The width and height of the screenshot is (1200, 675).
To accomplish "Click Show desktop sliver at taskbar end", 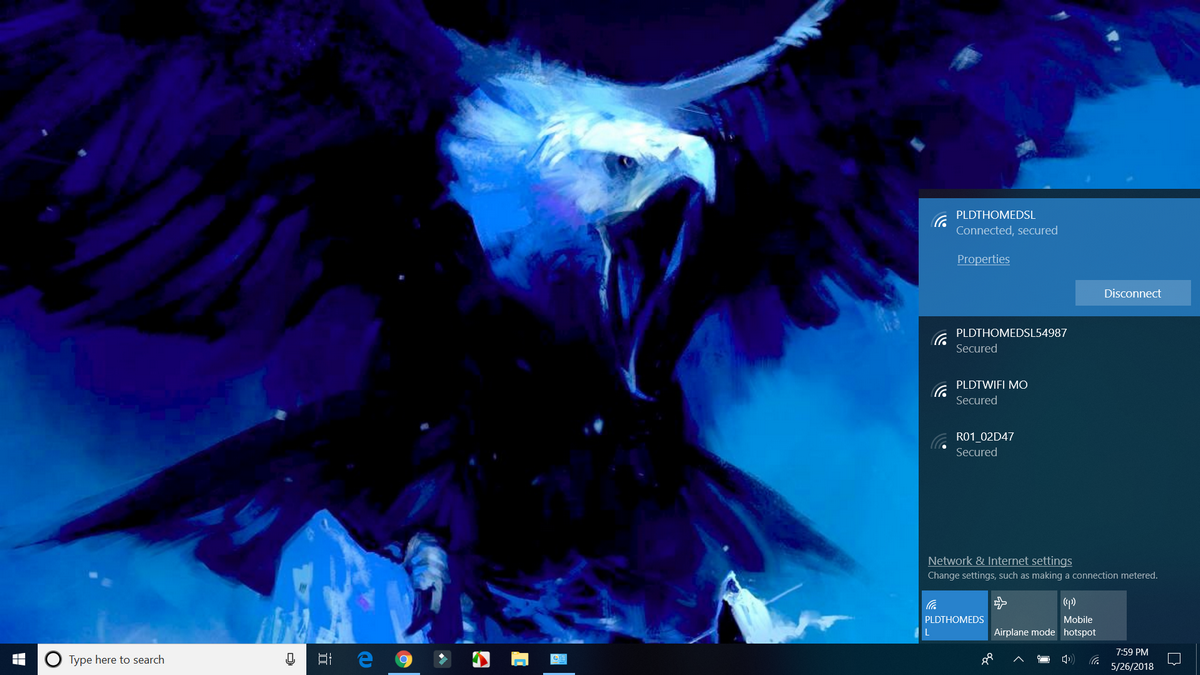I will pos(1197,659).
